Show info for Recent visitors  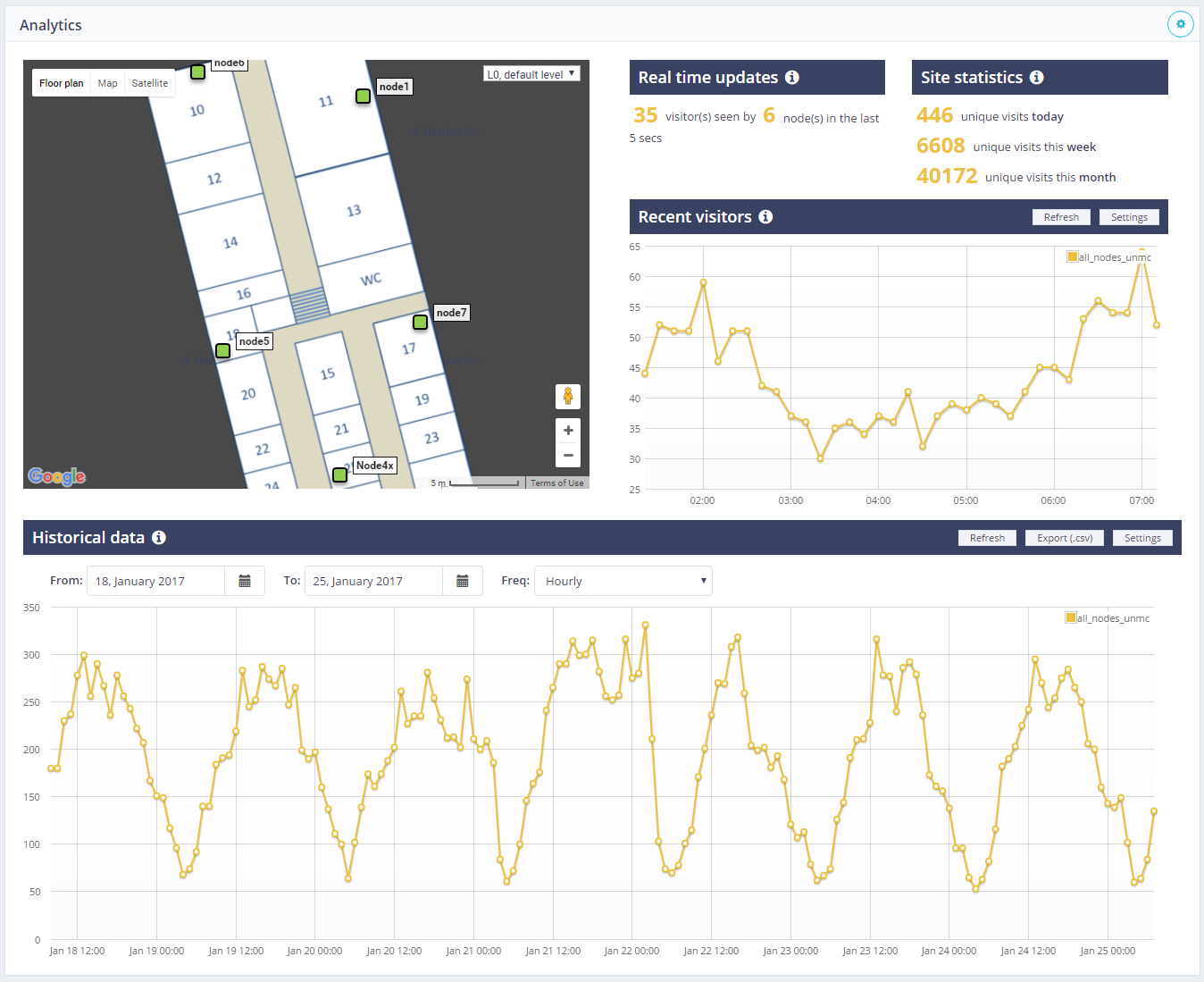[765, 217]
